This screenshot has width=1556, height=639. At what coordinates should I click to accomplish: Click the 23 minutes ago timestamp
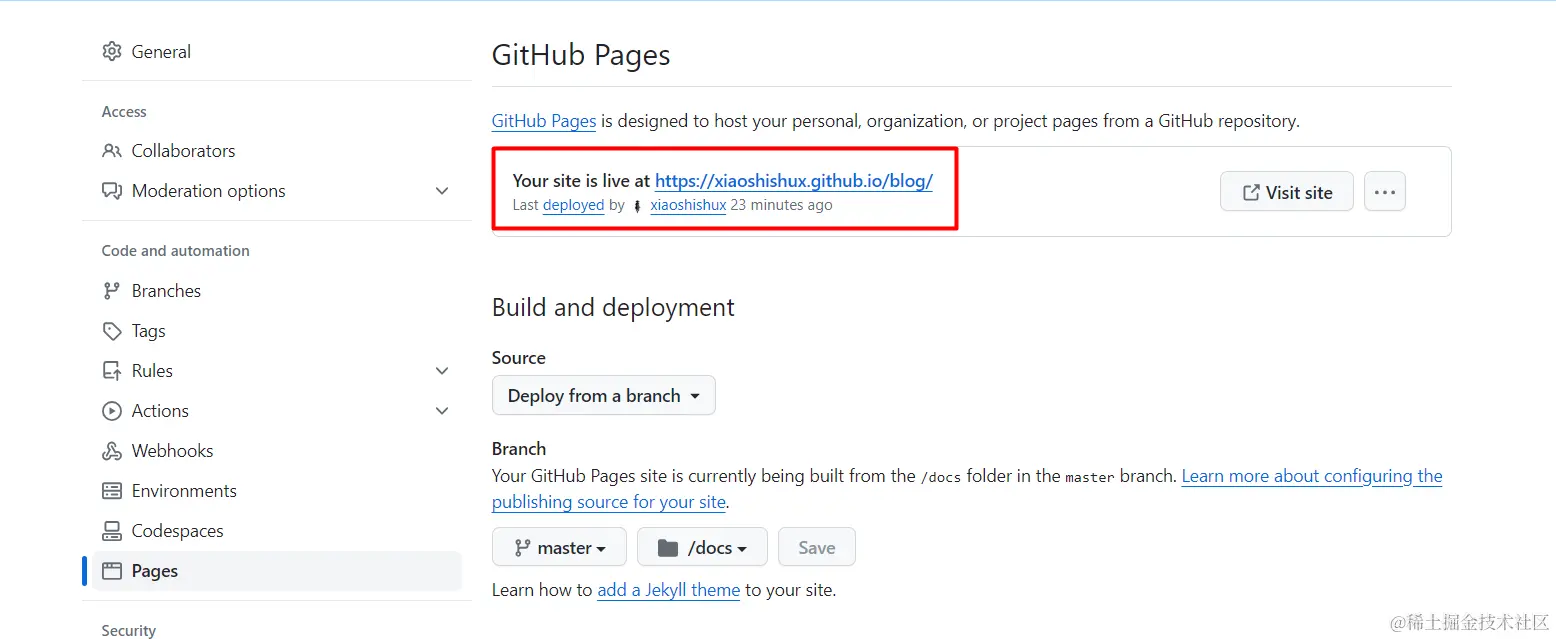[x=781, y=205]
